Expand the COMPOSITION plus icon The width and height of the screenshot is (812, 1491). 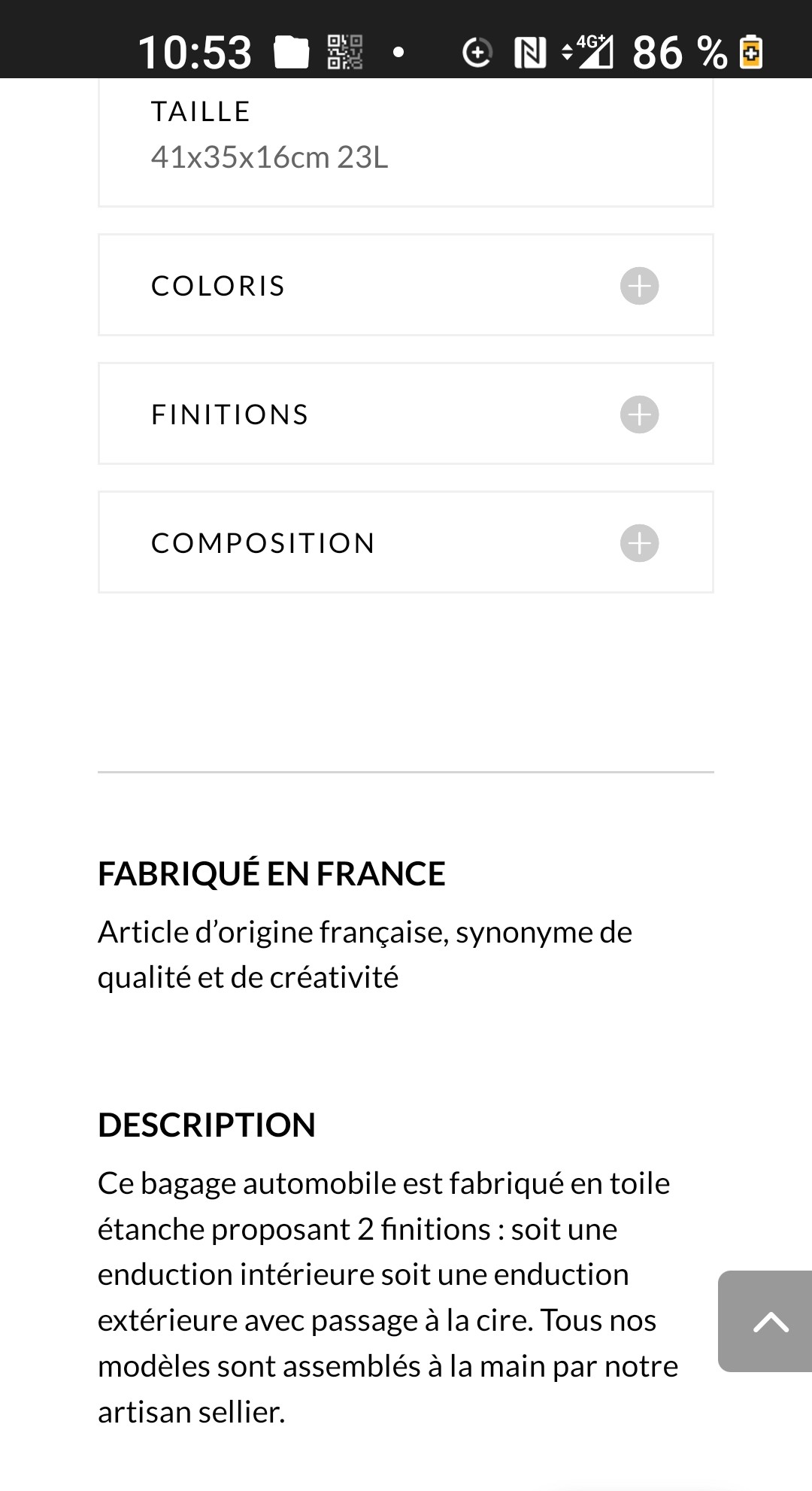639,543
